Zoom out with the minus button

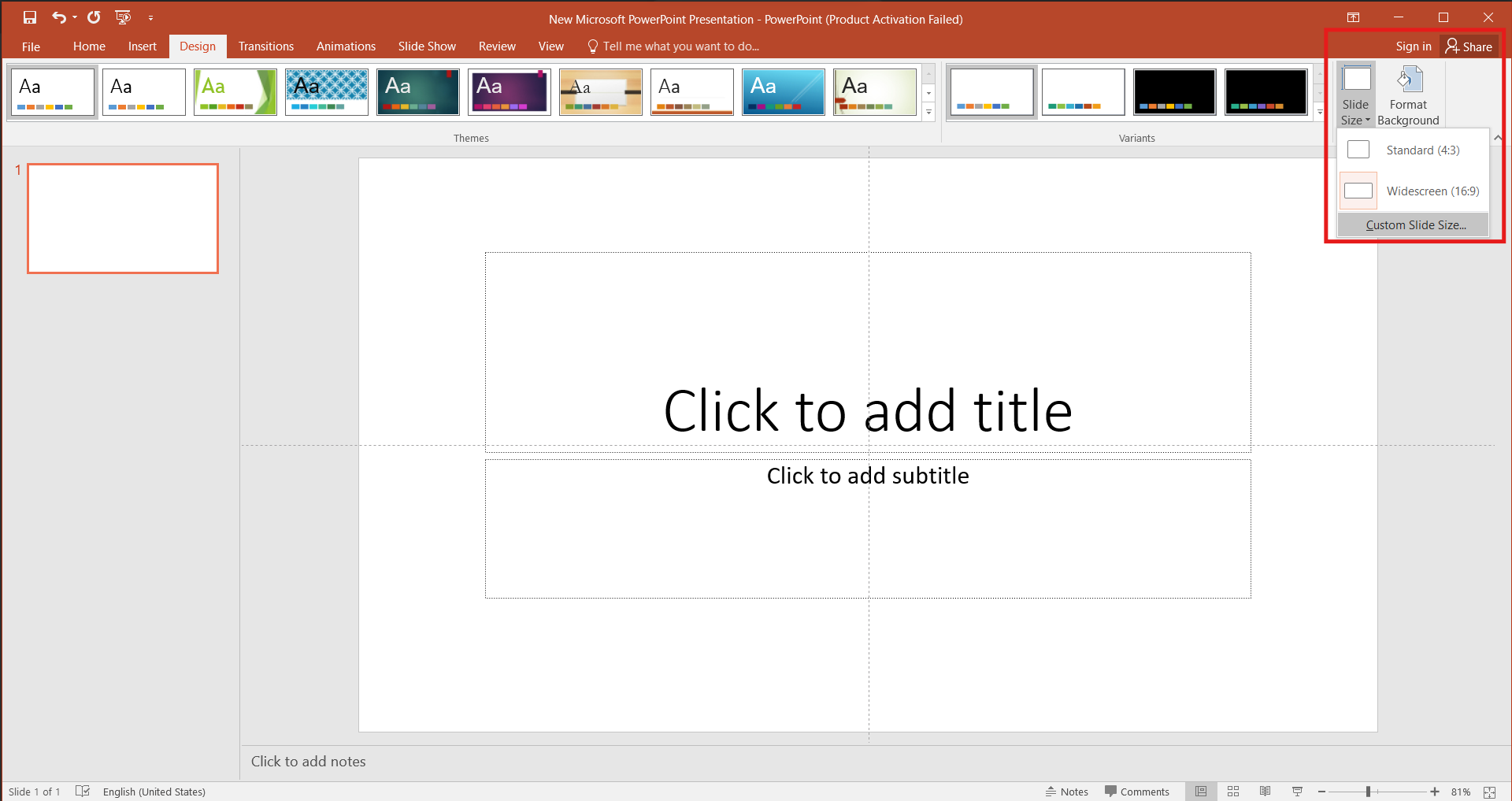point(1321,792)
